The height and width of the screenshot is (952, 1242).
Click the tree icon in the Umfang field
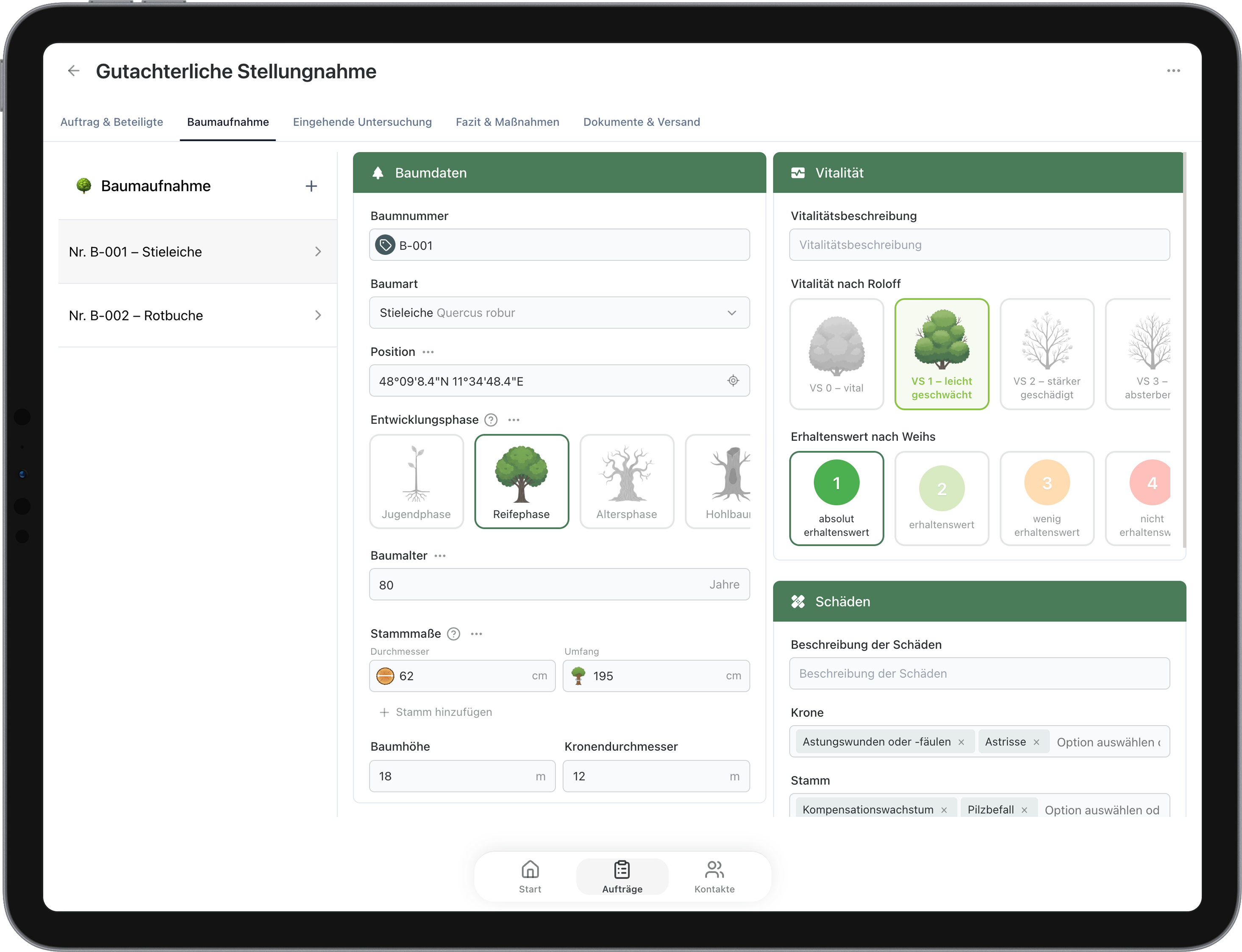click(578, 676)
